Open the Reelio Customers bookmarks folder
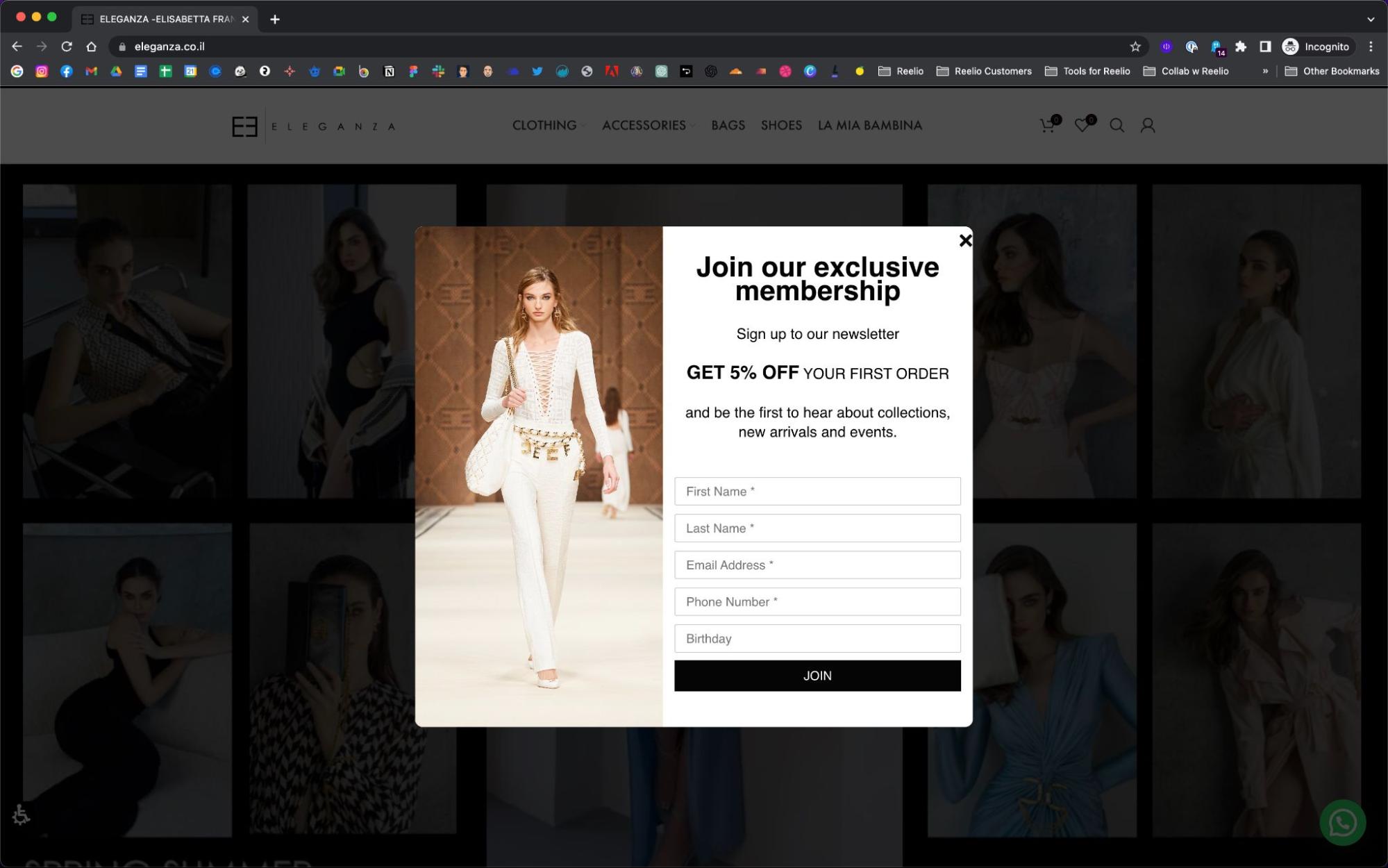The image size is (1388, 868). click(984, 71)
